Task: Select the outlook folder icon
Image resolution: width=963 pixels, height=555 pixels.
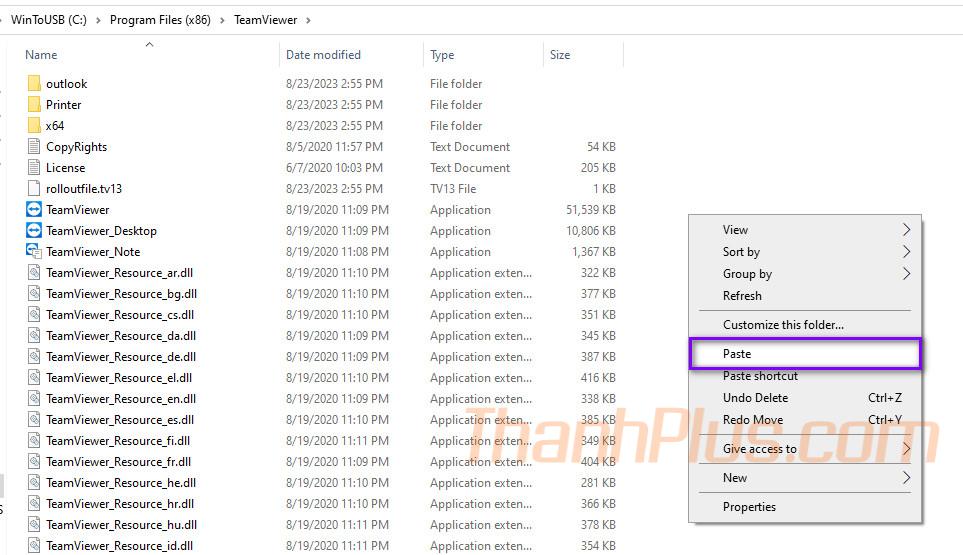Action: [x=34, y=84]
